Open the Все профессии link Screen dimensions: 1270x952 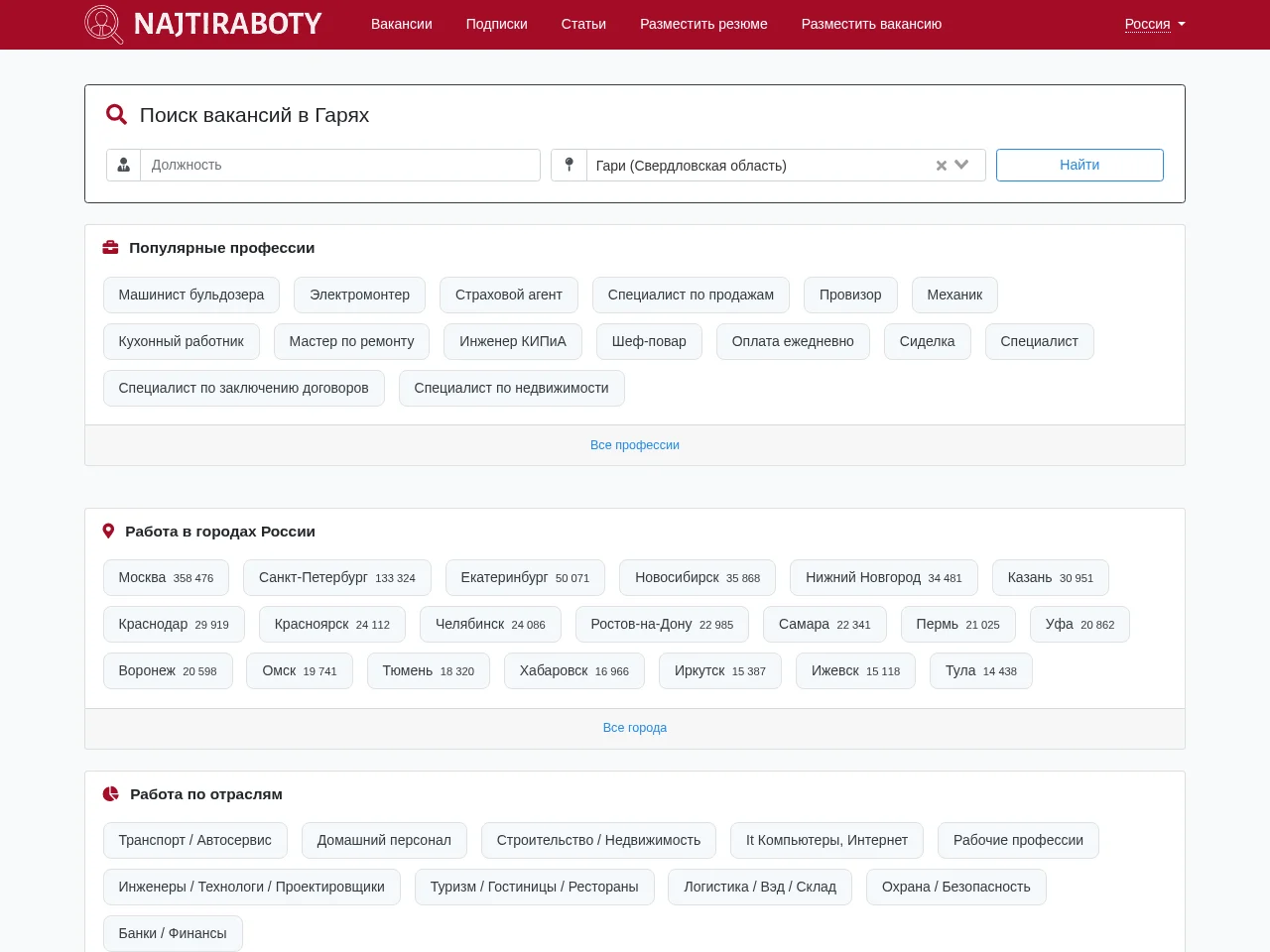coord(635,445)
